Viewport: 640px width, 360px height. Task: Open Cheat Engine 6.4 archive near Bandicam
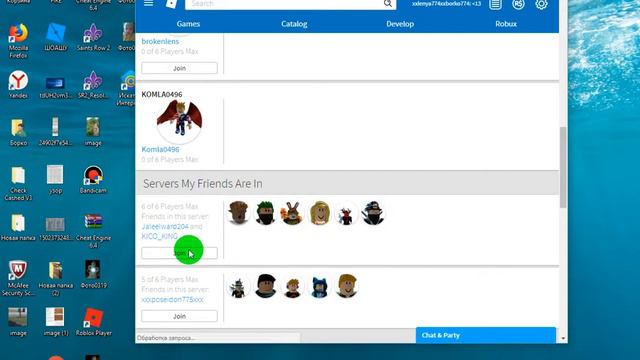[93, 231]
